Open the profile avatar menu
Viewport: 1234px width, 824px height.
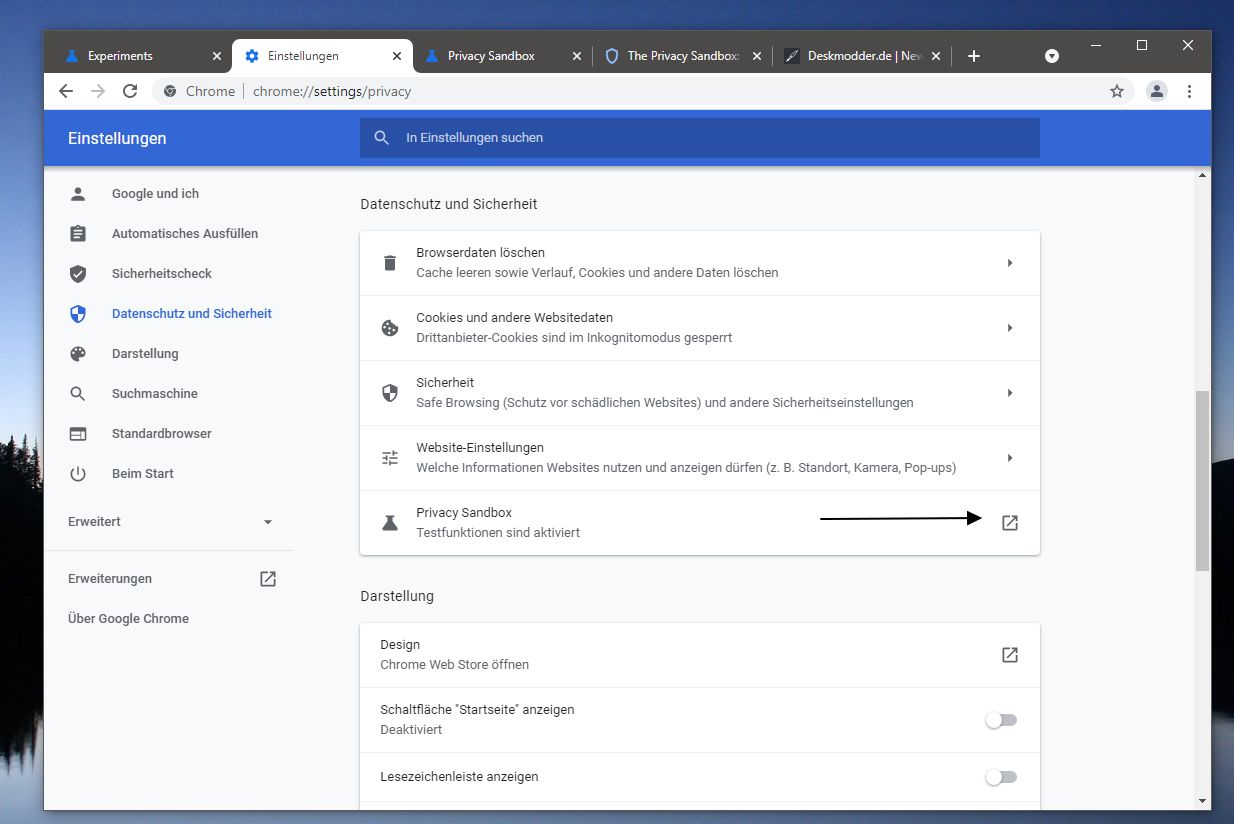point(1157,91)
